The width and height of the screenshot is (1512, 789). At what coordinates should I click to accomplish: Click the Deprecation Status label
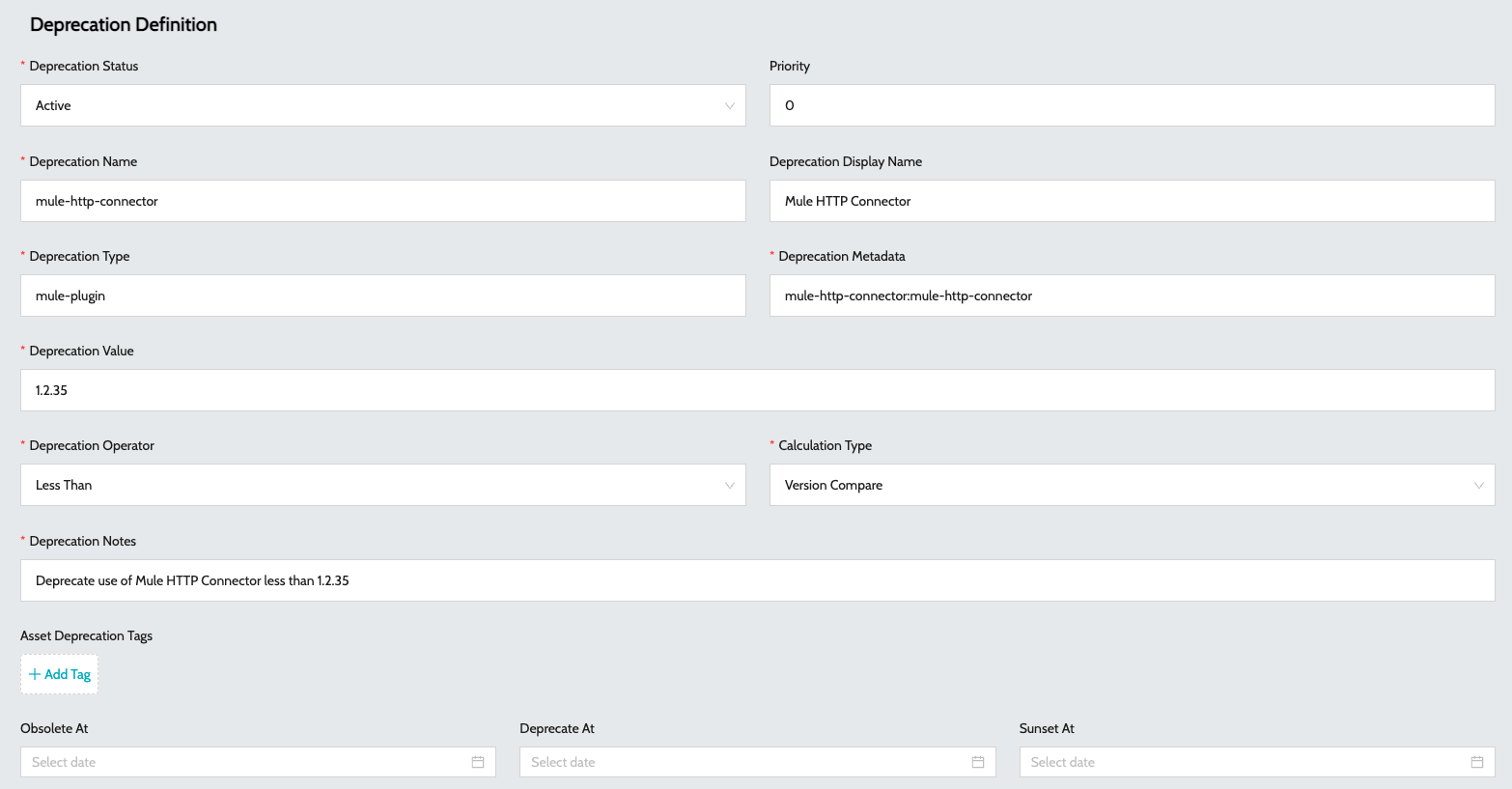coord(84,66)
